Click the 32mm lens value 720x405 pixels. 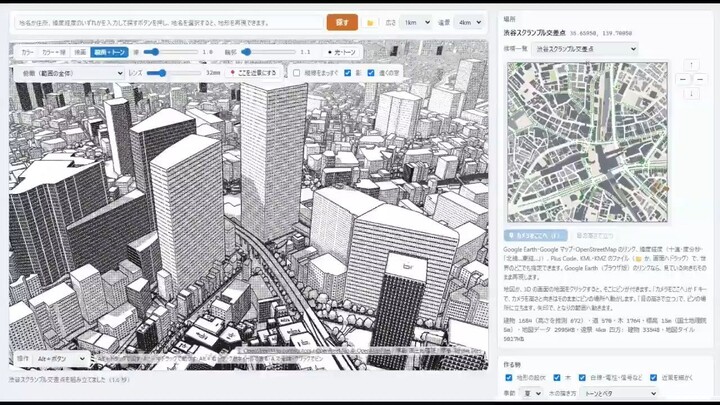click(x=213, y=73)
